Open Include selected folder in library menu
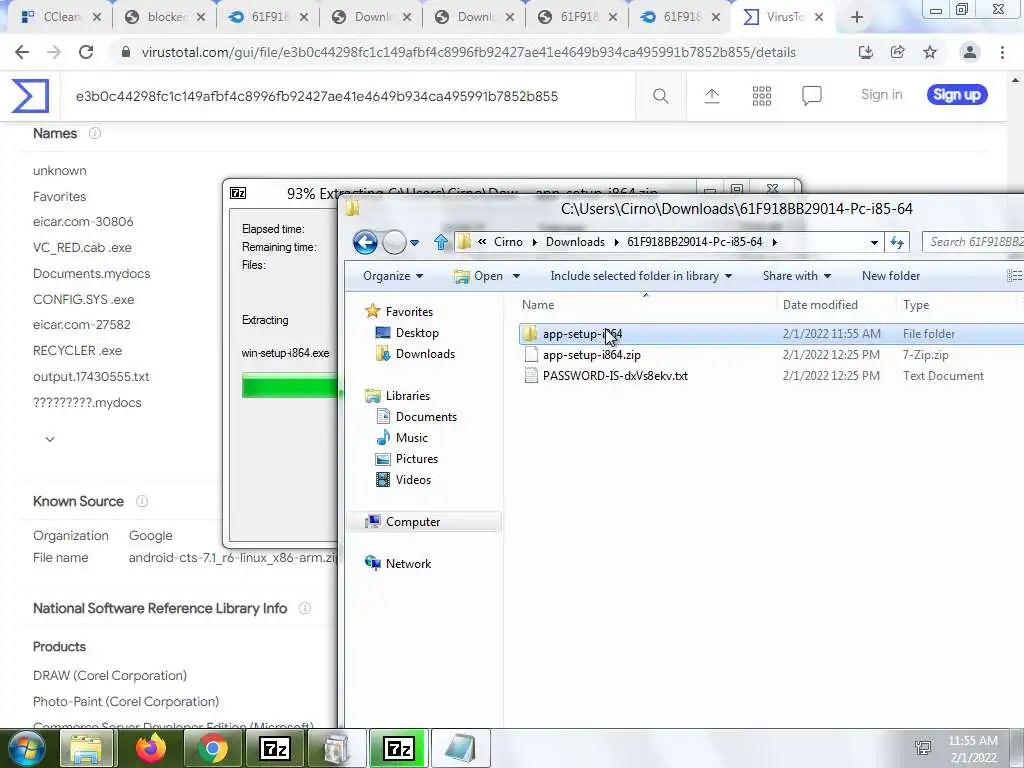This screenshot has width=1024, height=768. tap(641, 276)
